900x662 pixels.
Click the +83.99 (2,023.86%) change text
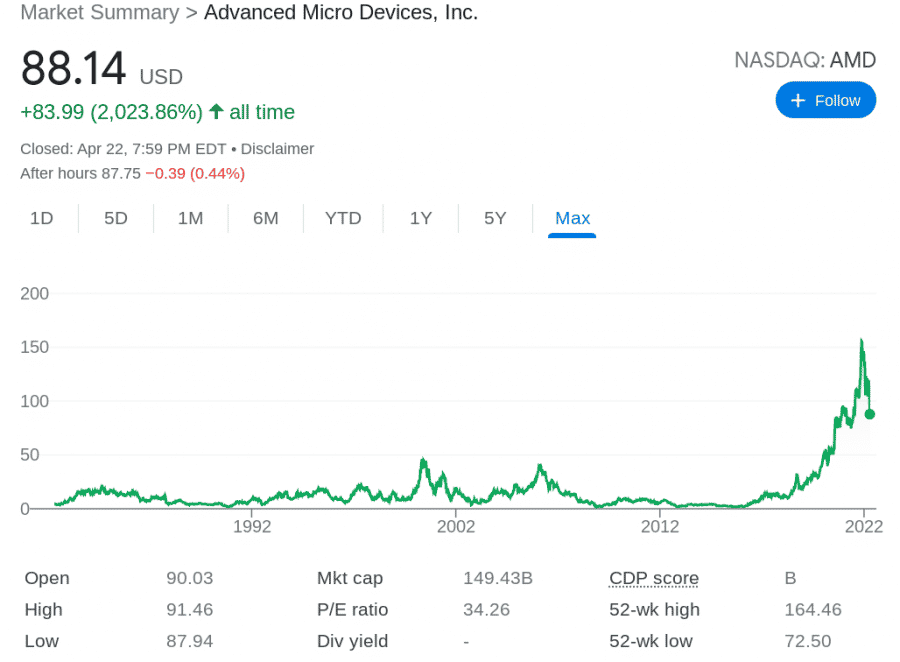(111, 112)
